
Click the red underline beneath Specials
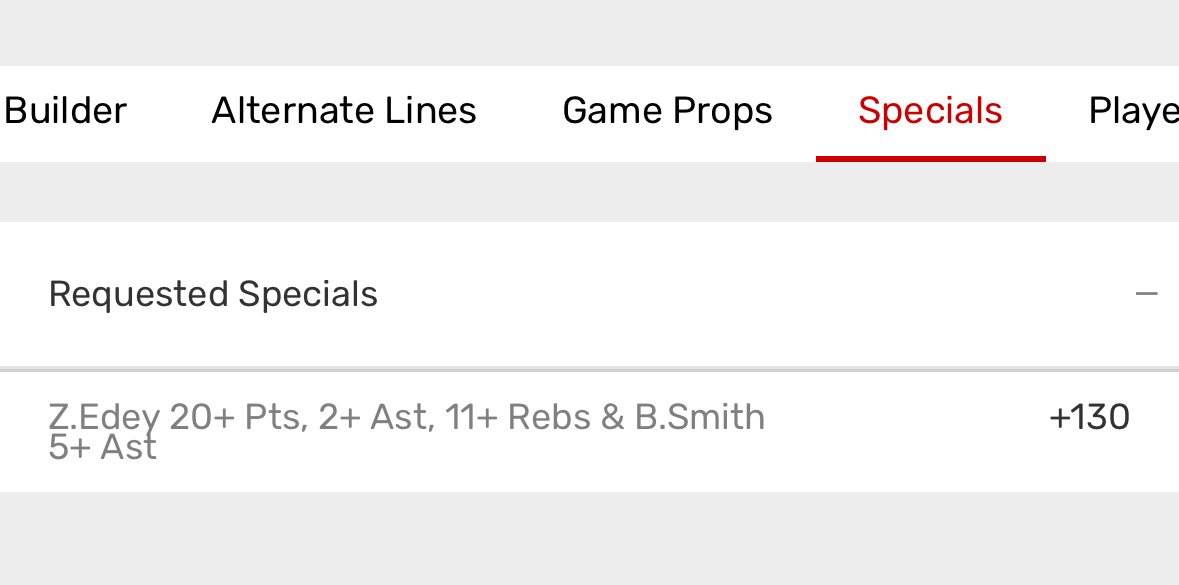(930, 158)
